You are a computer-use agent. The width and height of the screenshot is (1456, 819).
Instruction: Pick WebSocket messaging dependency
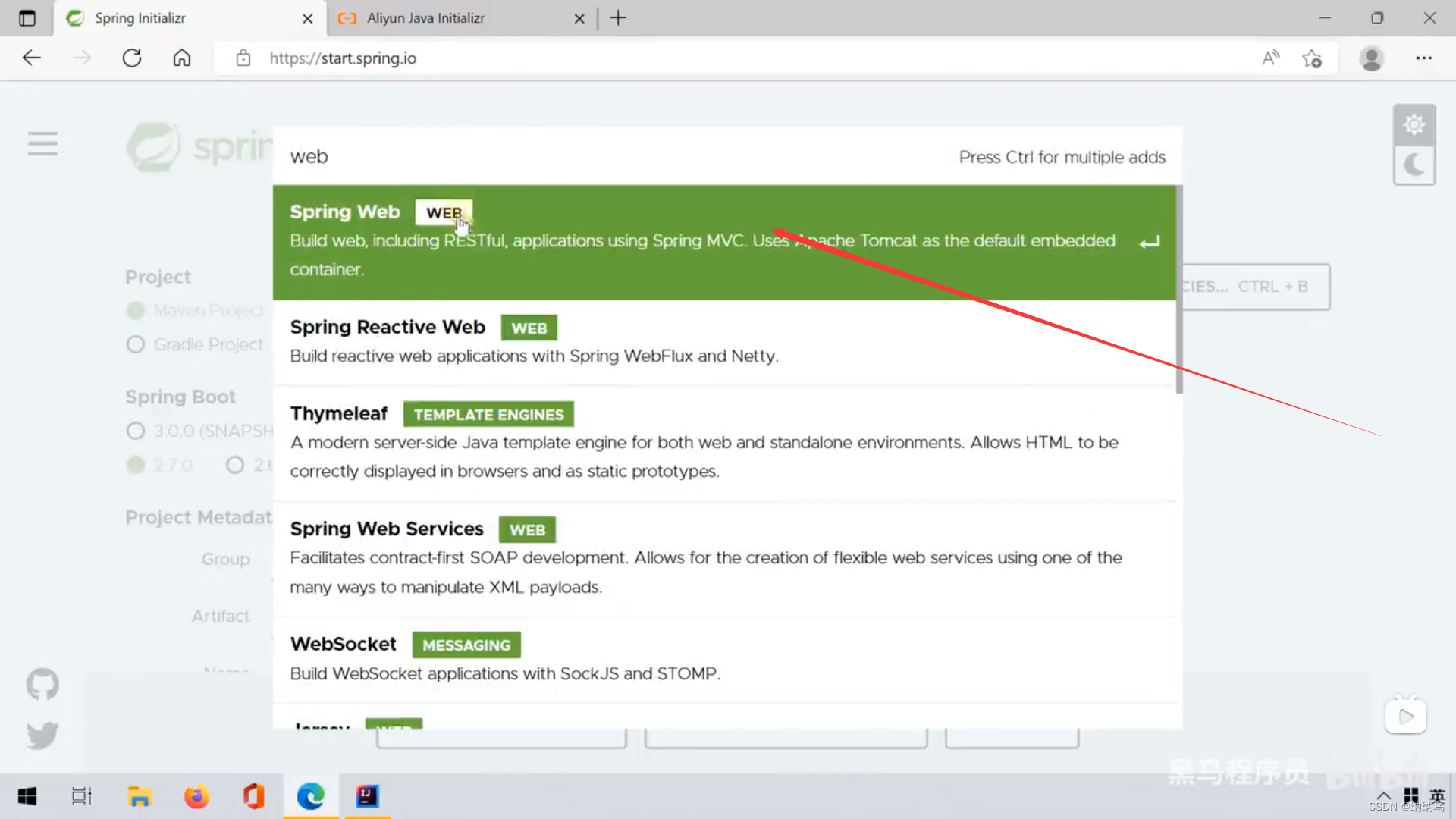click(724, 660)
